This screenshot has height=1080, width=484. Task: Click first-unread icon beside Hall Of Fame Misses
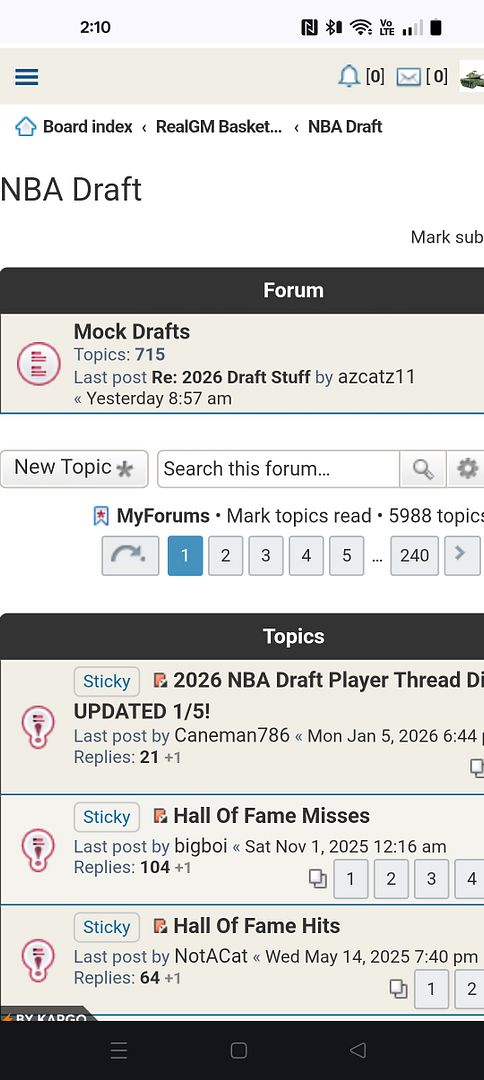(x=160, y=816)
